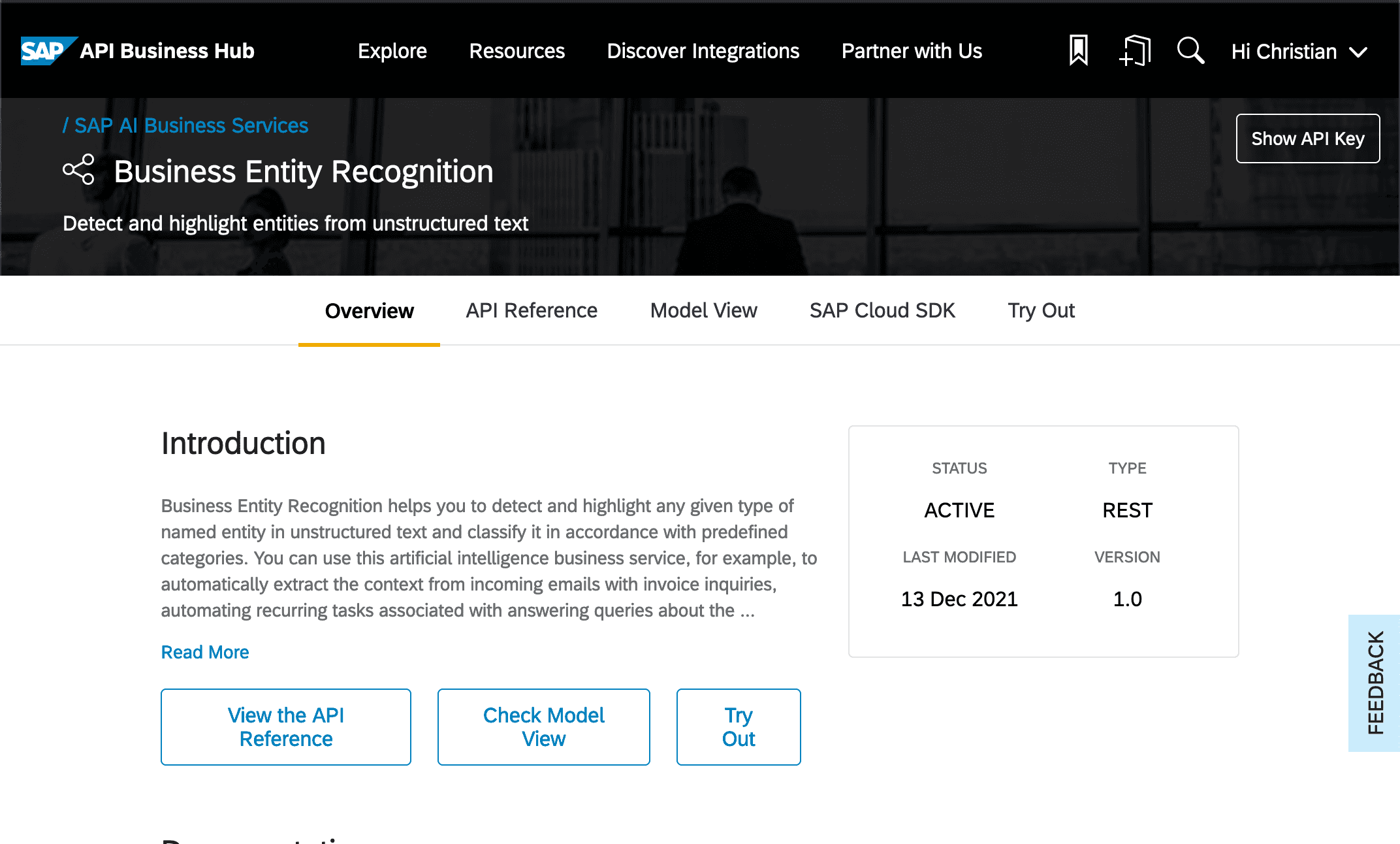Open the Explore menu
The image size is (1400, 844).
392,51
